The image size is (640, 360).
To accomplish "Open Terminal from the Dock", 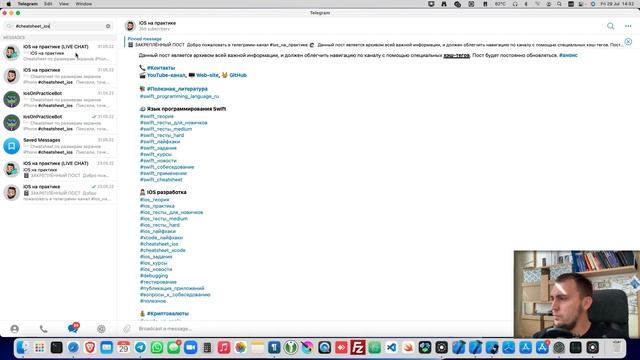I will 56,347.
